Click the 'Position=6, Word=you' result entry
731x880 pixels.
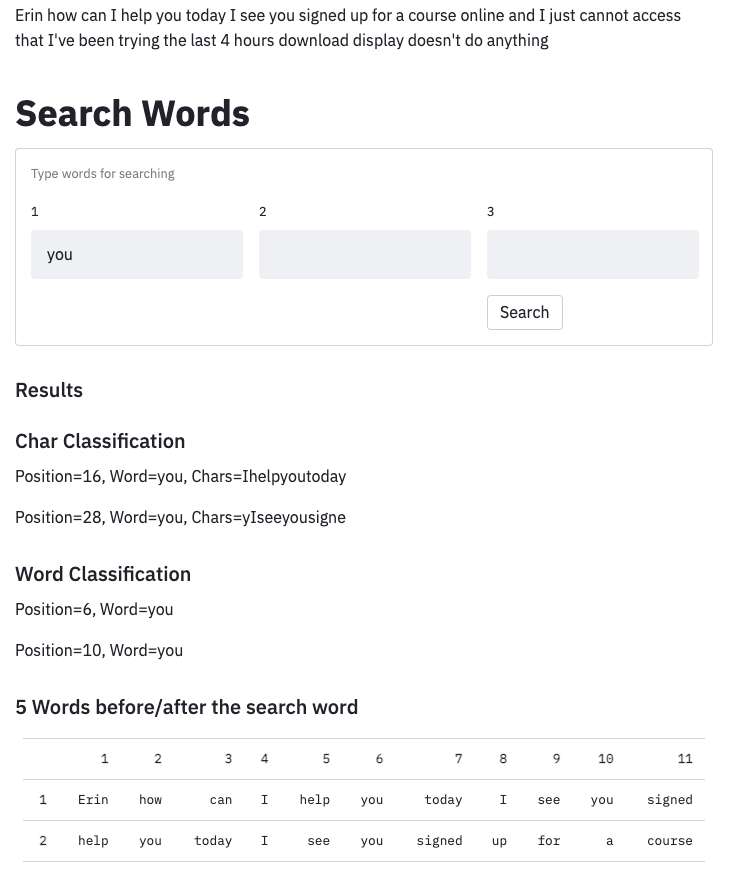tap(94, 609)
